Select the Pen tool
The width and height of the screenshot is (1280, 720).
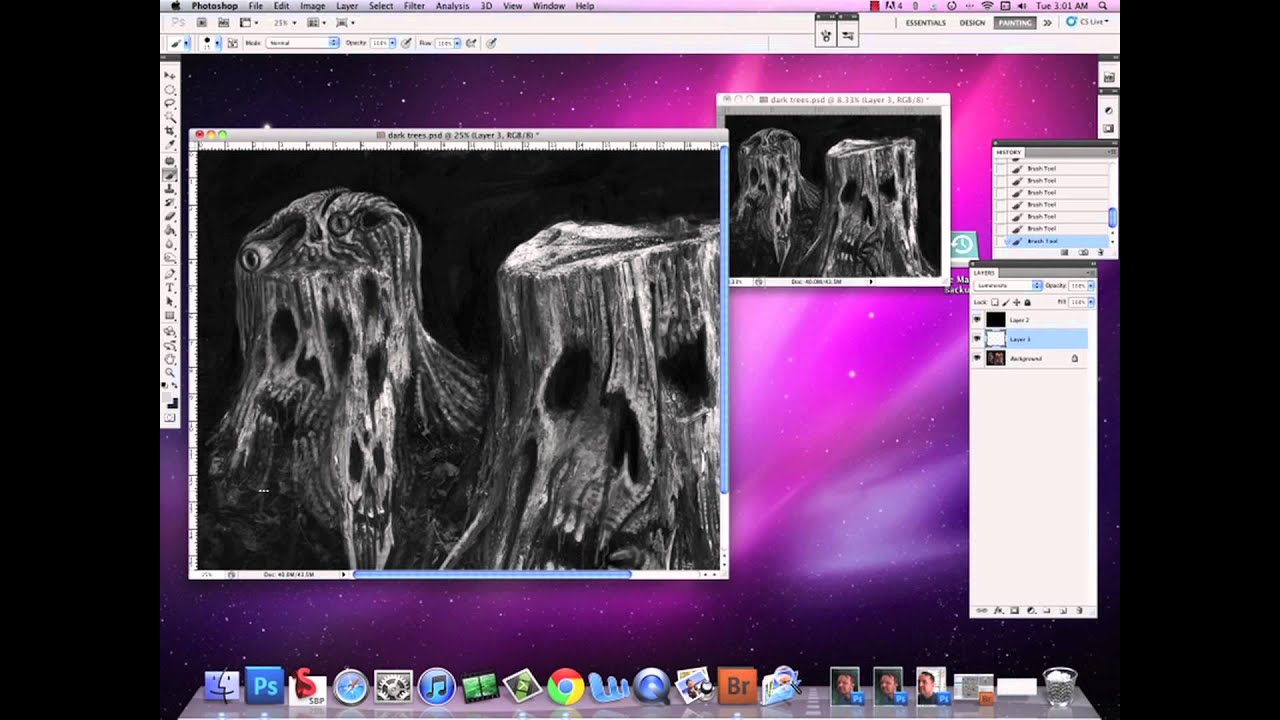[x=170, y=273]
